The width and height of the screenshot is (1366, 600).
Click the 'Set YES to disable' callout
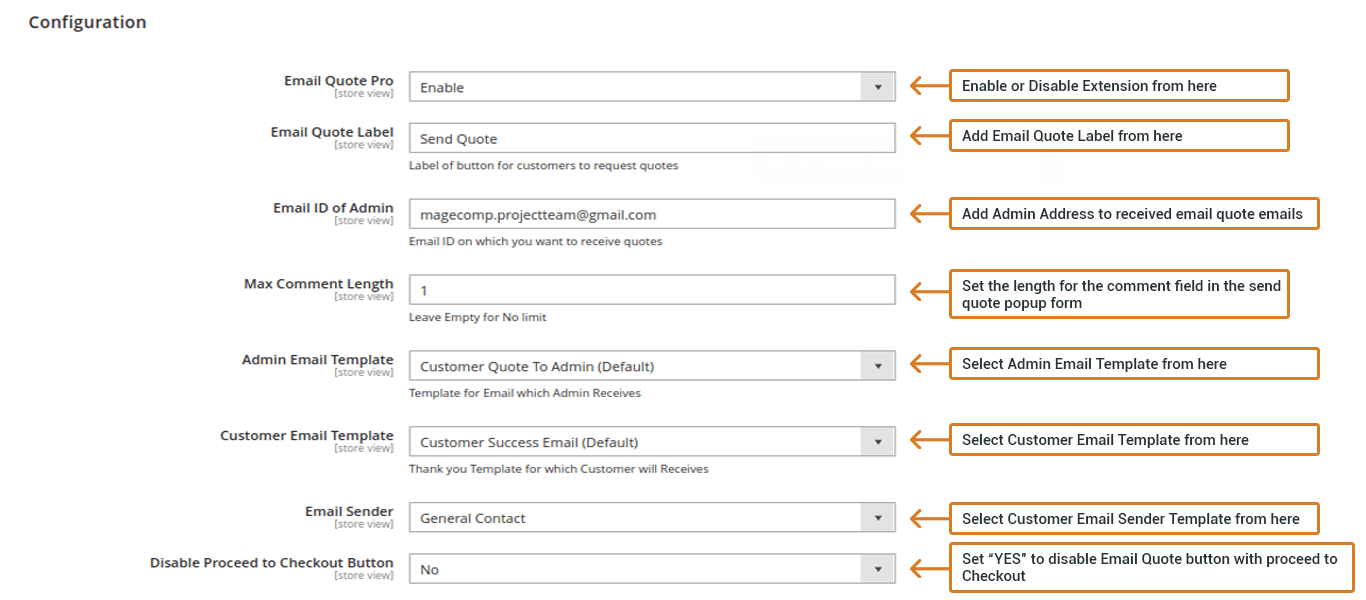coord(1150,567)
